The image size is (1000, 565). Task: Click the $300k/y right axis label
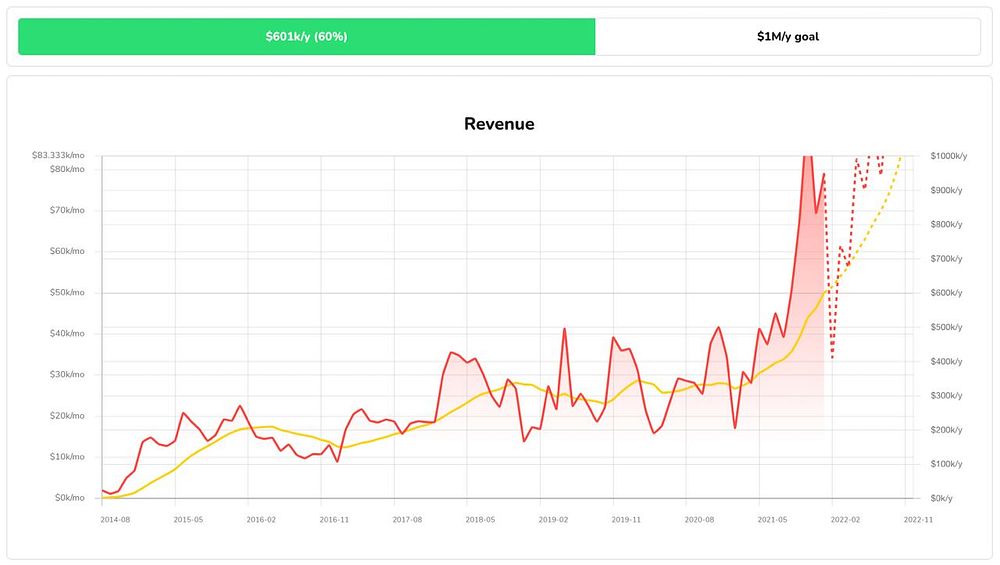(x=946, y=395)
